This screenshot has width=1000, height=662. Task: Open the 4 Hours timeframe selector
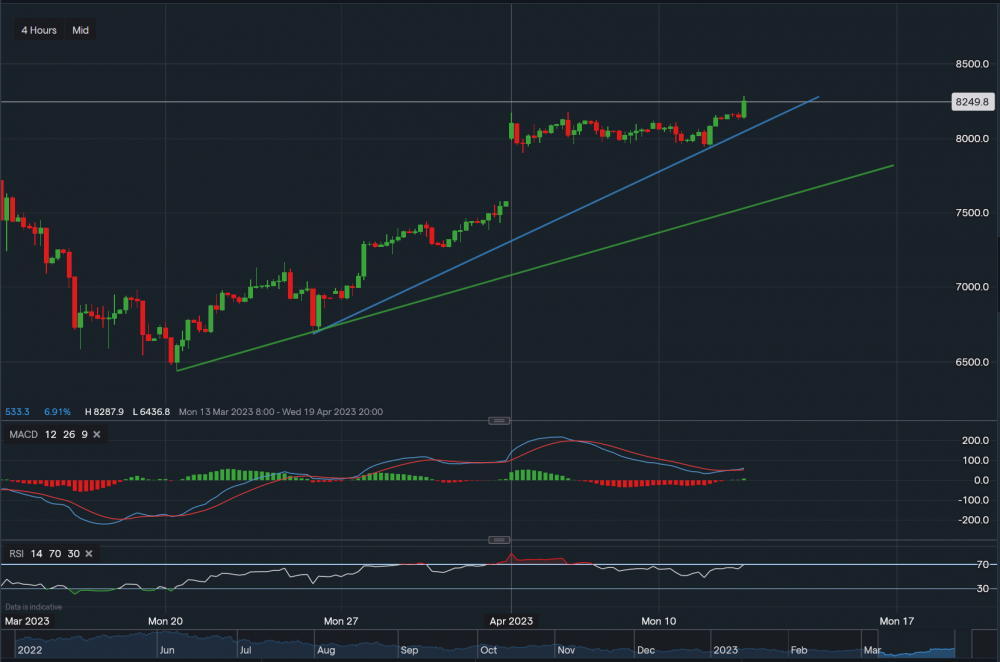coord(38,30)
